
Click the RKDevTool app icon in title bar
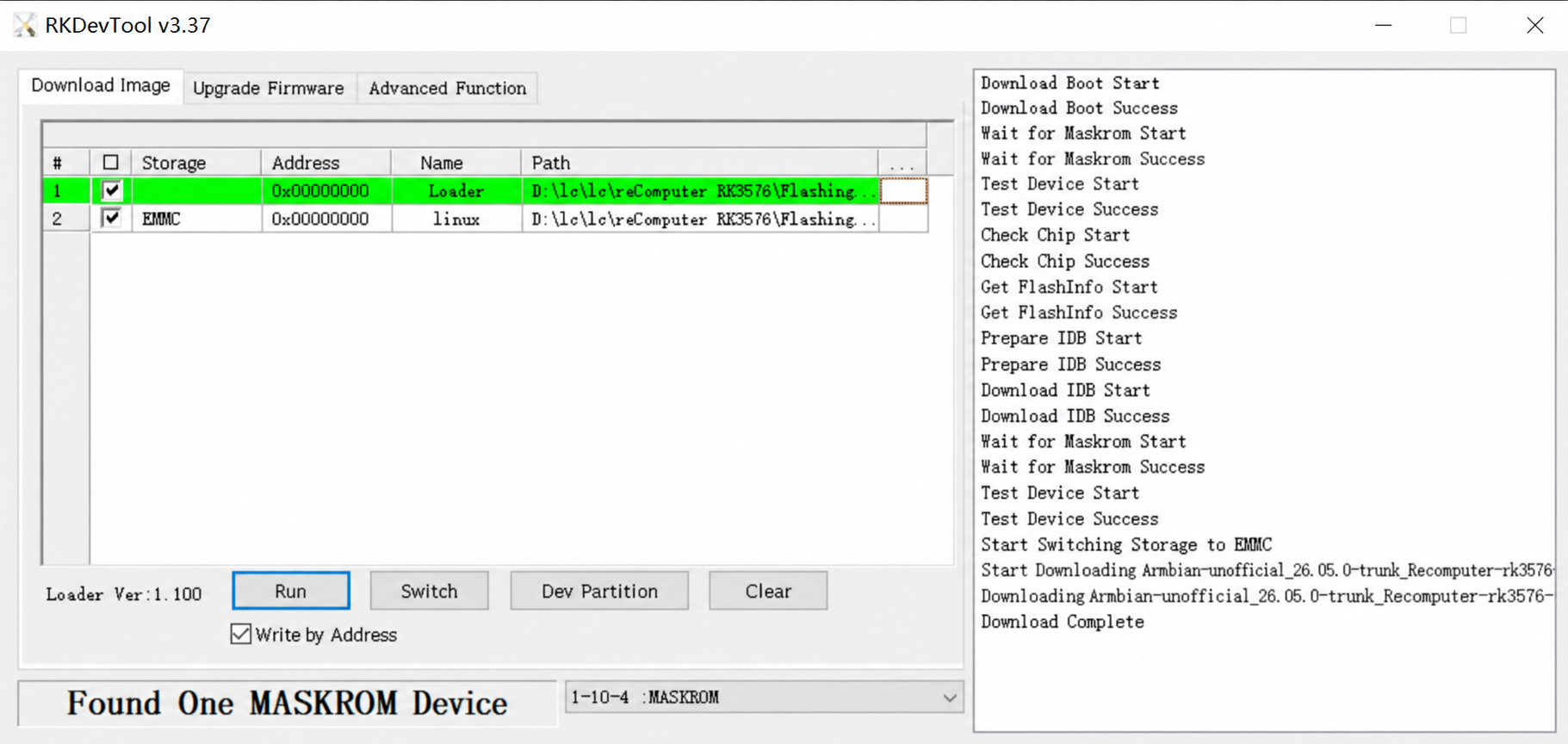point(25,25)
